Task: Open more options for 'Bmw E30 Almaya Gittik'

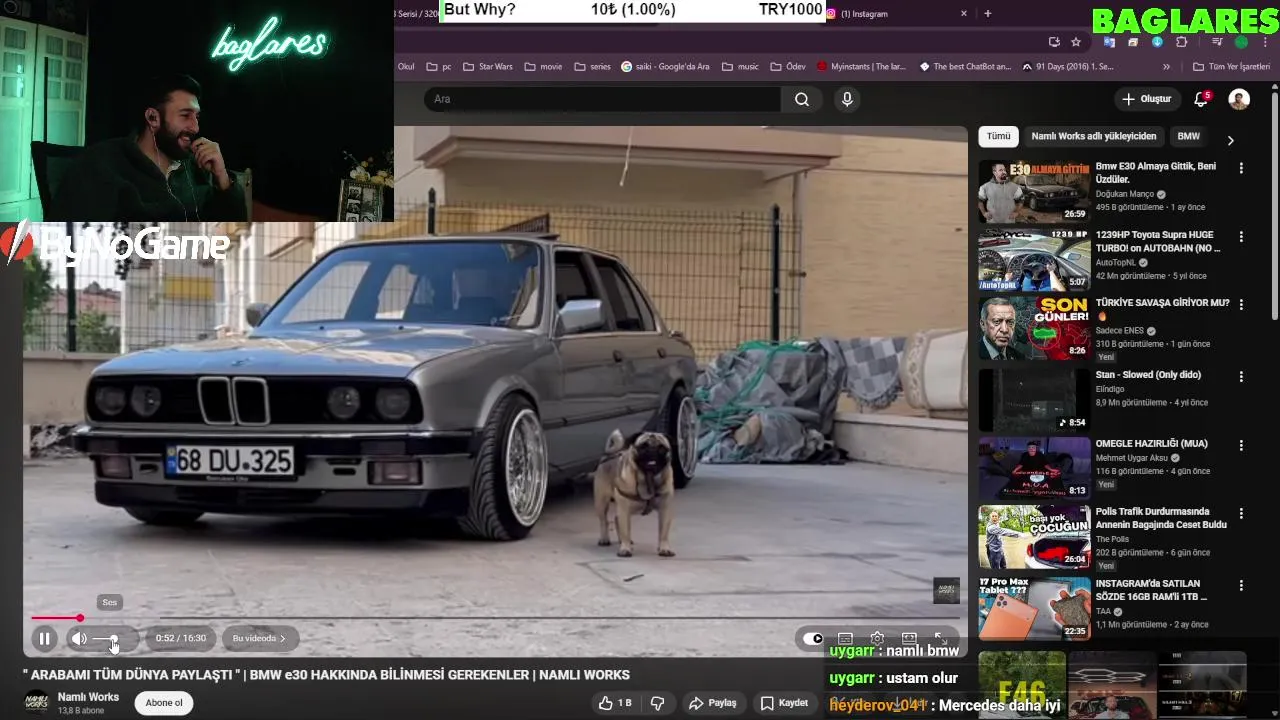Action: (x=1241, y=169)
